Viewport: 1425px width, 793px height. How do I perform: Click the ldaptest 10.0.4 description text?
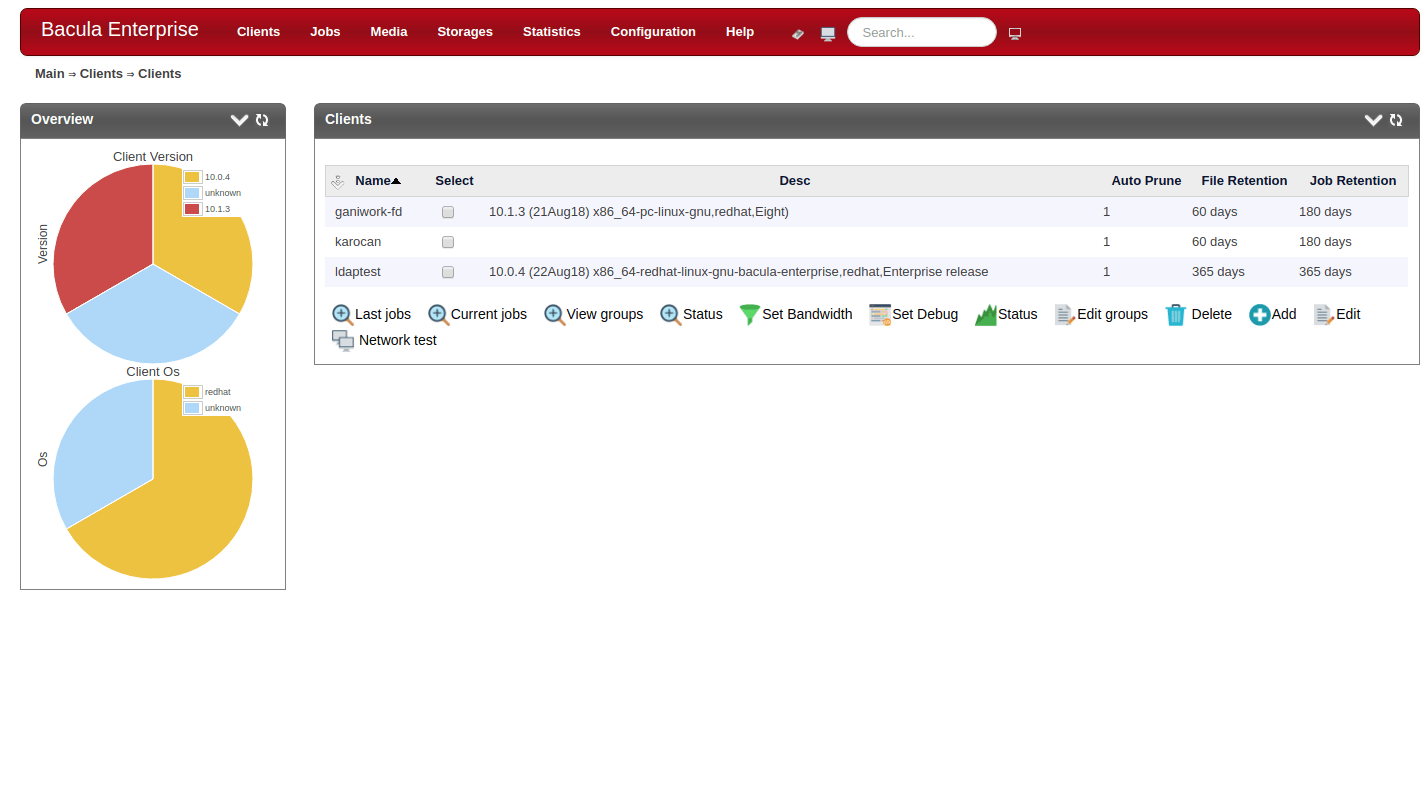point(738,272)
